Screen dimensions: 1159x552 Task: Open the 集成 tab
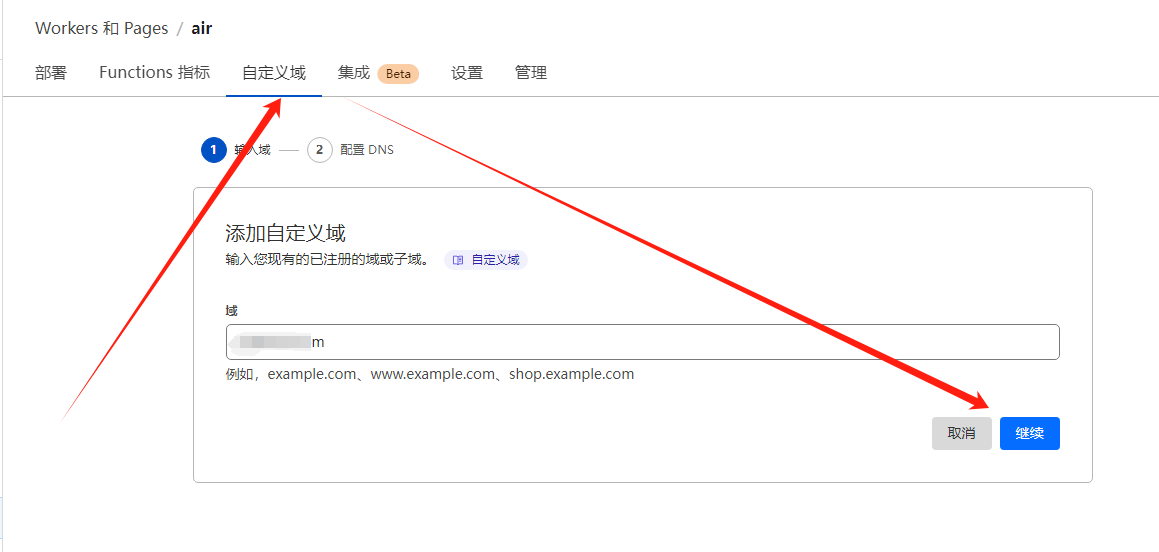(x=354, y=73)
